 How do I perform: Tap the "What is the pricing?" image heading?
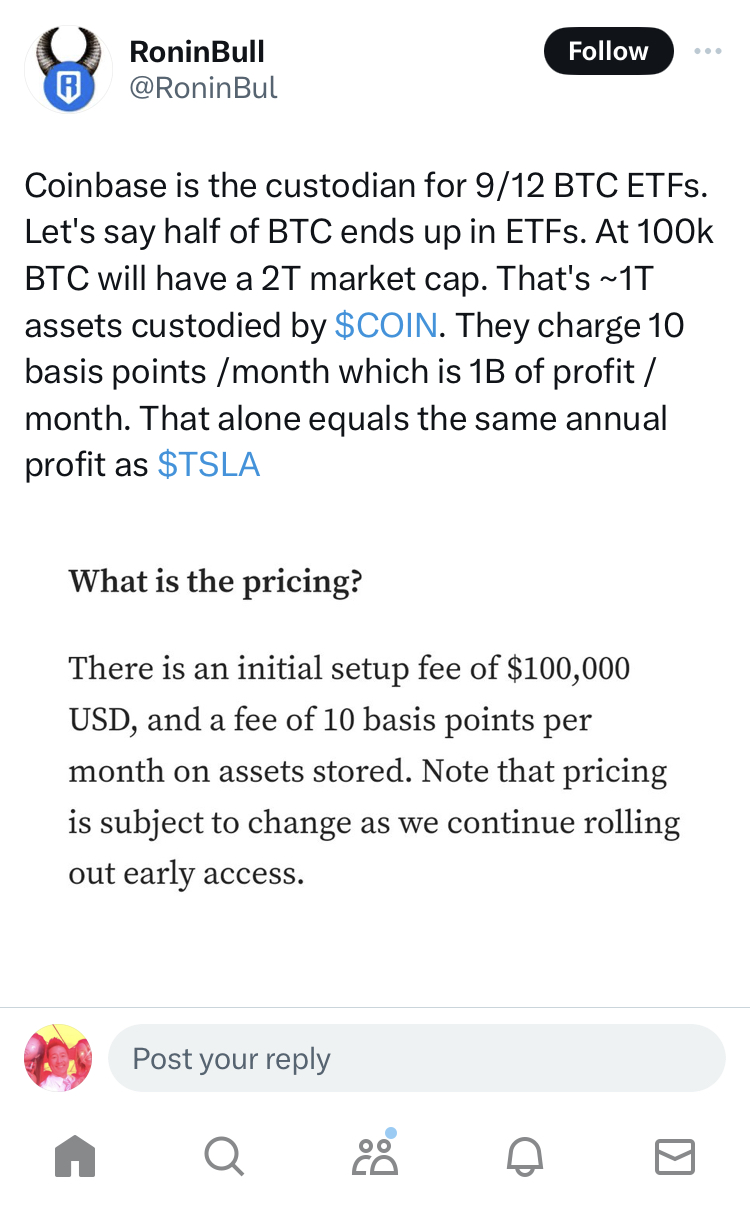pyautogui.click(x=215, y=581)
